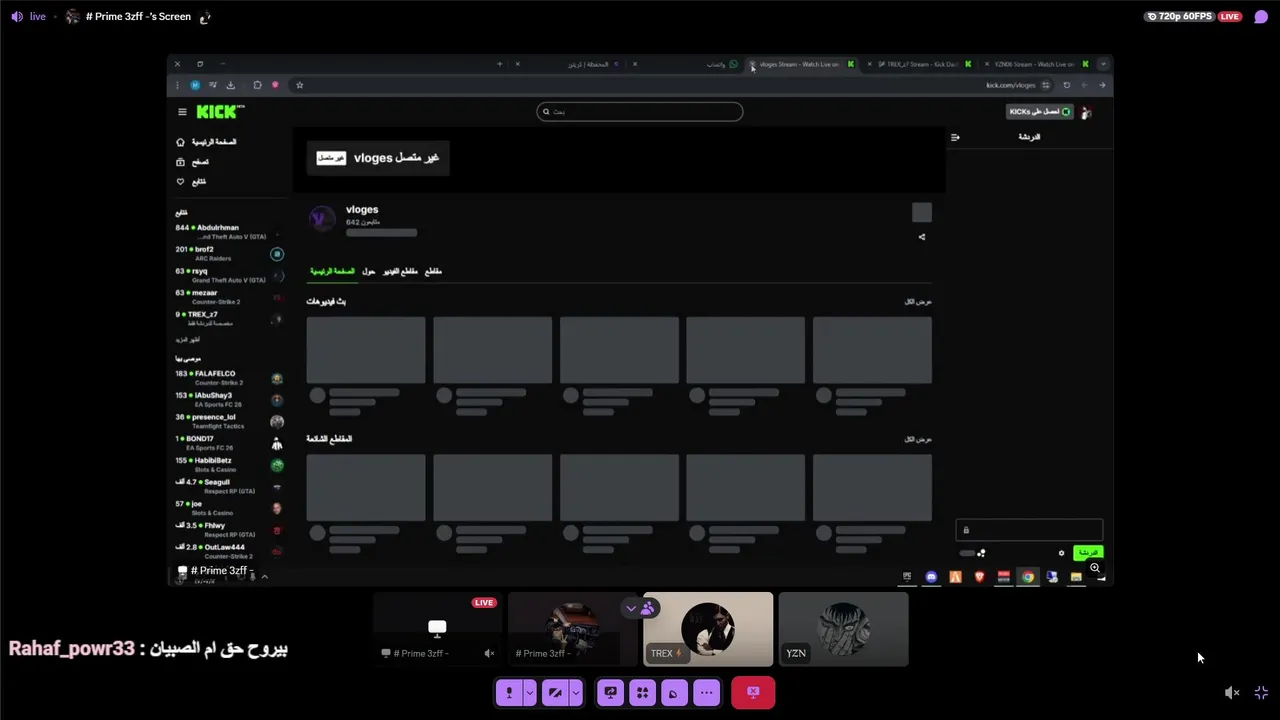Viewport: 1280px width, 720px height.
Task: Open OutLaw444 recommended channel
Action: pos(229,551)
